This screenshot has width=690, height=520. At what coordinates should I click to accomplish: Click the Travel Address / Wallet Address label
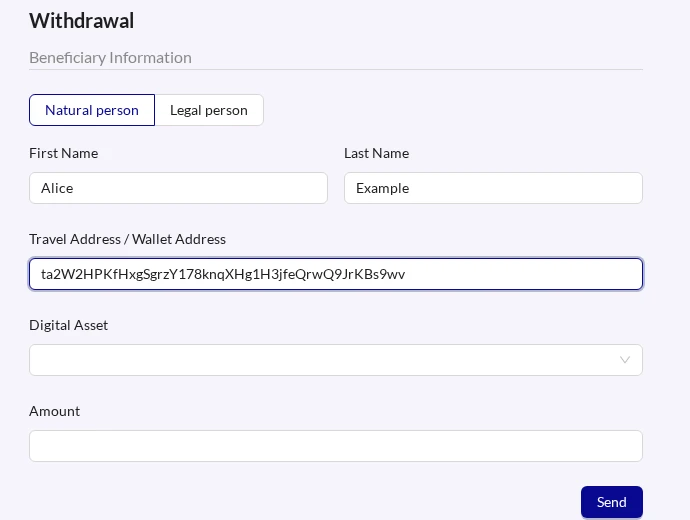pos(128,239)
